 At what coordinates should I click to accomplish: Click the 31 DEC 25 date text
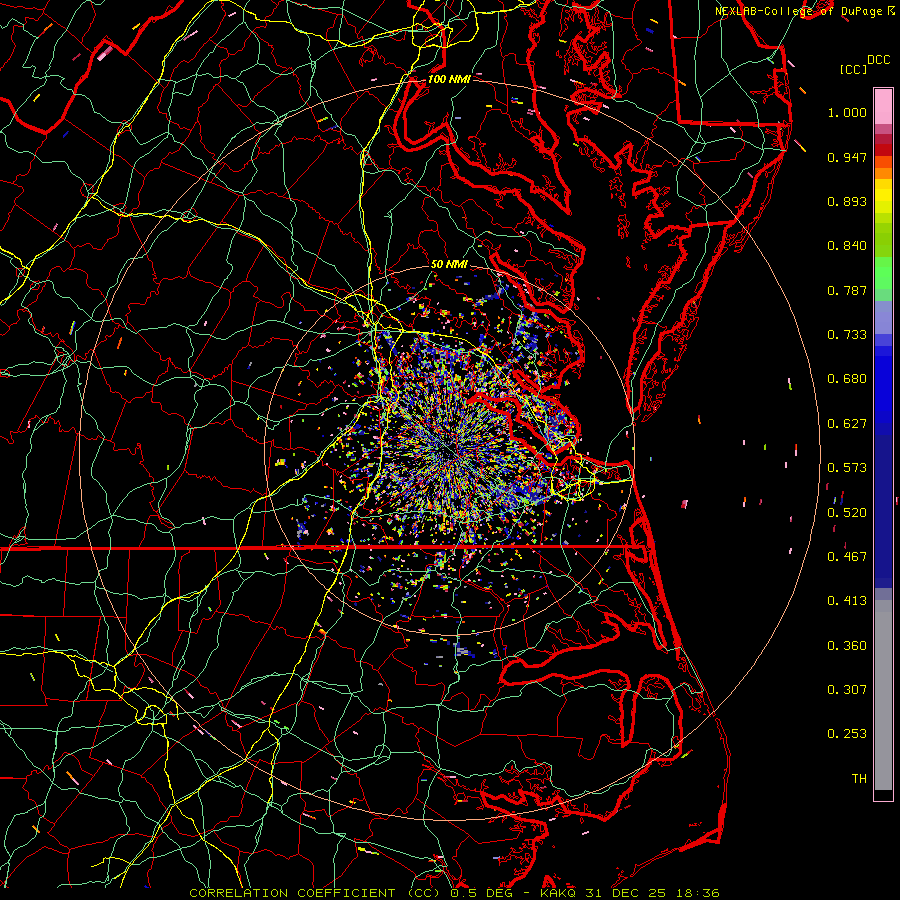pos(626,893)
